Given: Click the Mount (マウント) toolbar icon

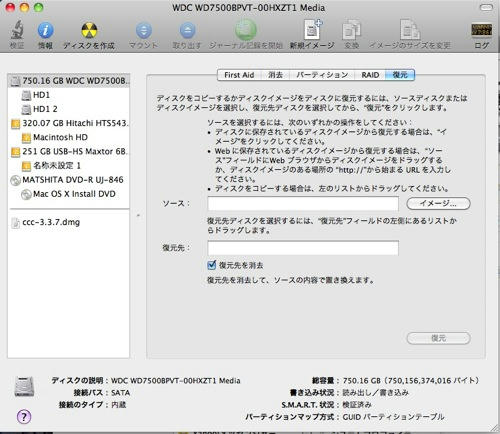Looking at the screenshot, I should tap(144, 31).
